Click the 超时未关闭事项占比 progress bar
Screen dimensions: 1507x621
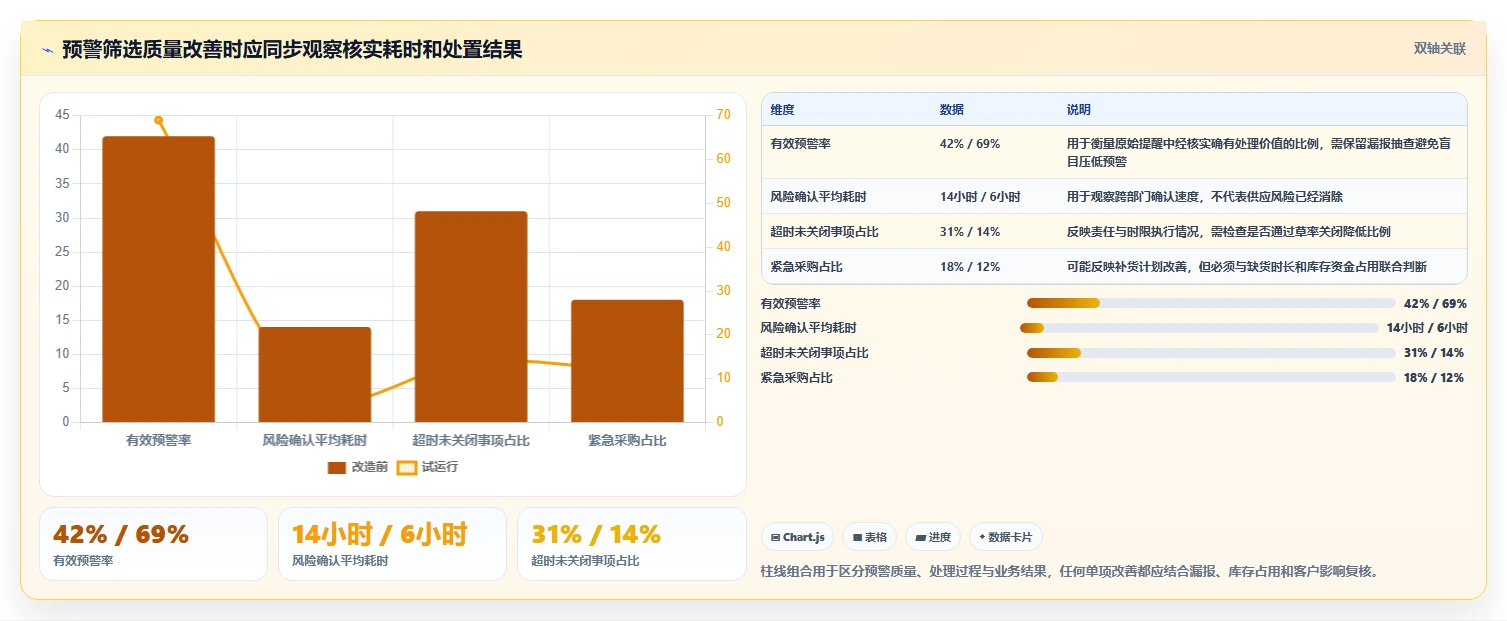1211,353
